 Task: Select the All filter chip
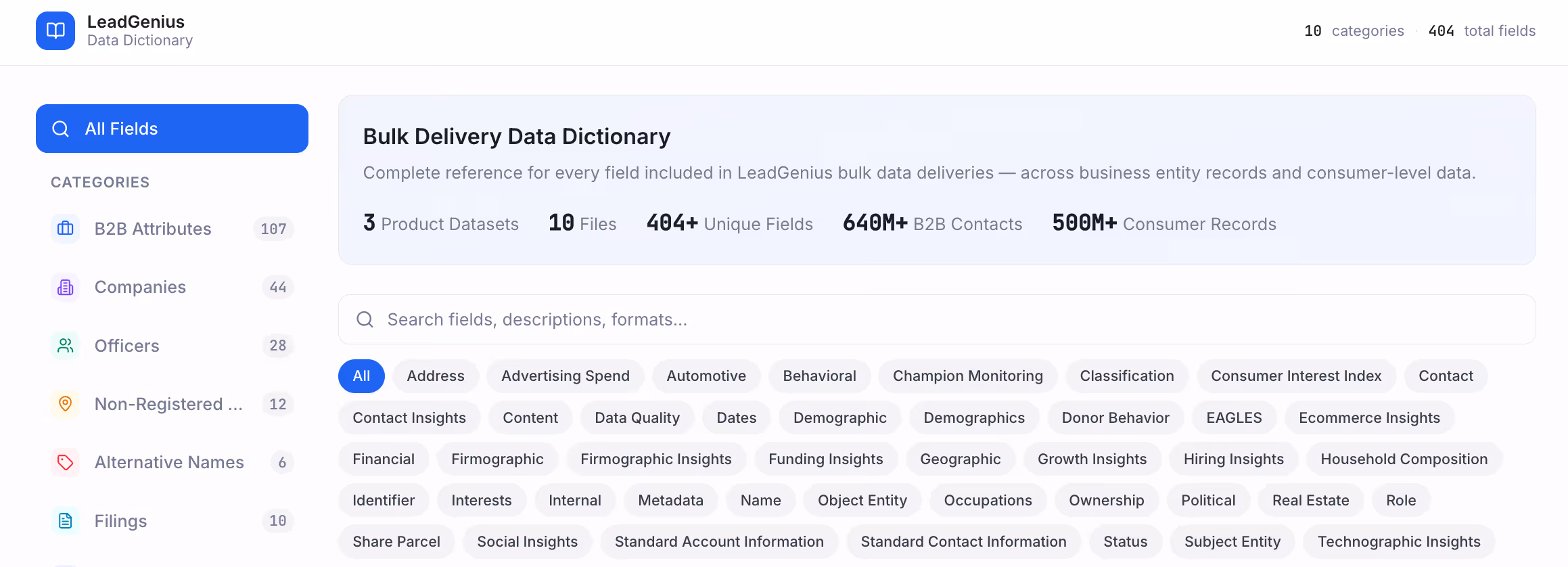[361, 376]
